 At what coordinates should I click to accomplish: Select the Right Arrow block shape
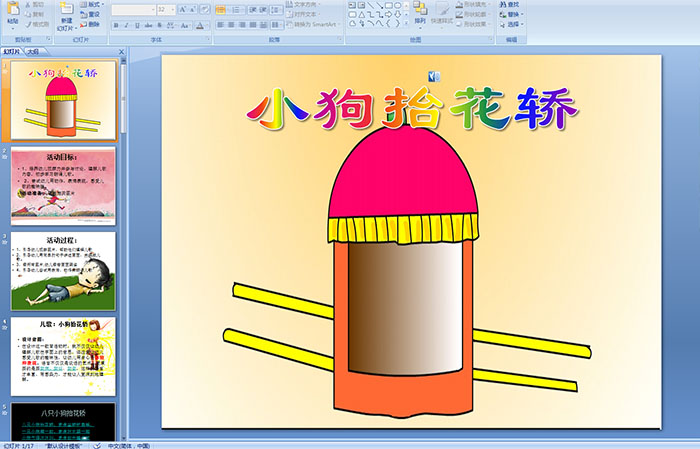coord(388,14)
